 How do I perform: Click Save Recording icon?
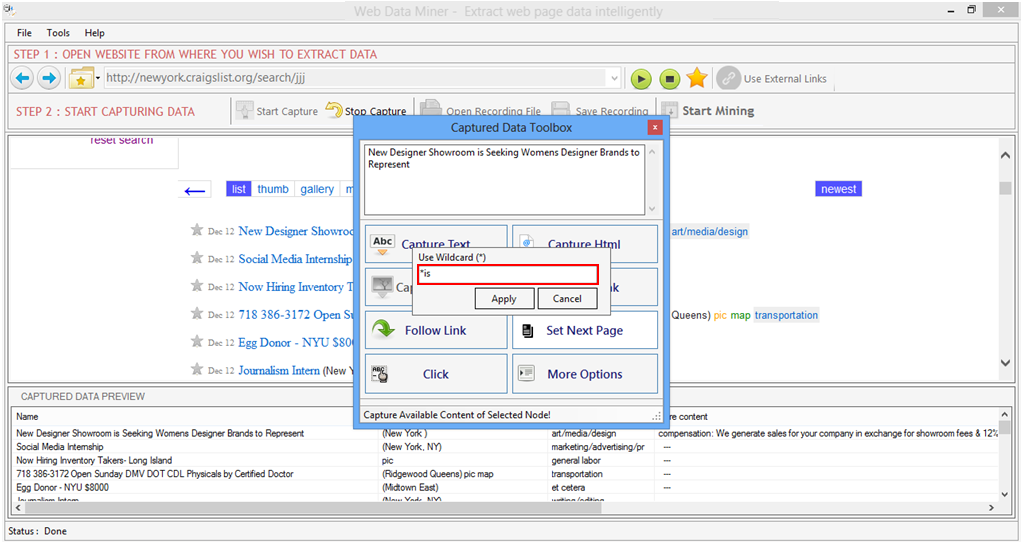pos(560,109)
